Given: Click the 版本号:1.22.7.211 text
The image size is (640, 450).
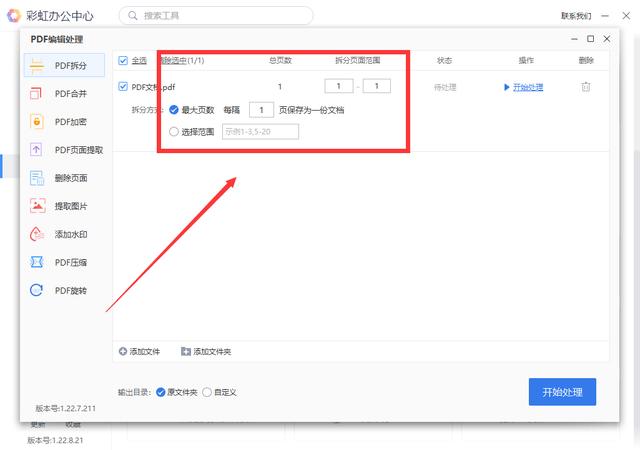Looking at the screenshot, I should pos(65,408).
